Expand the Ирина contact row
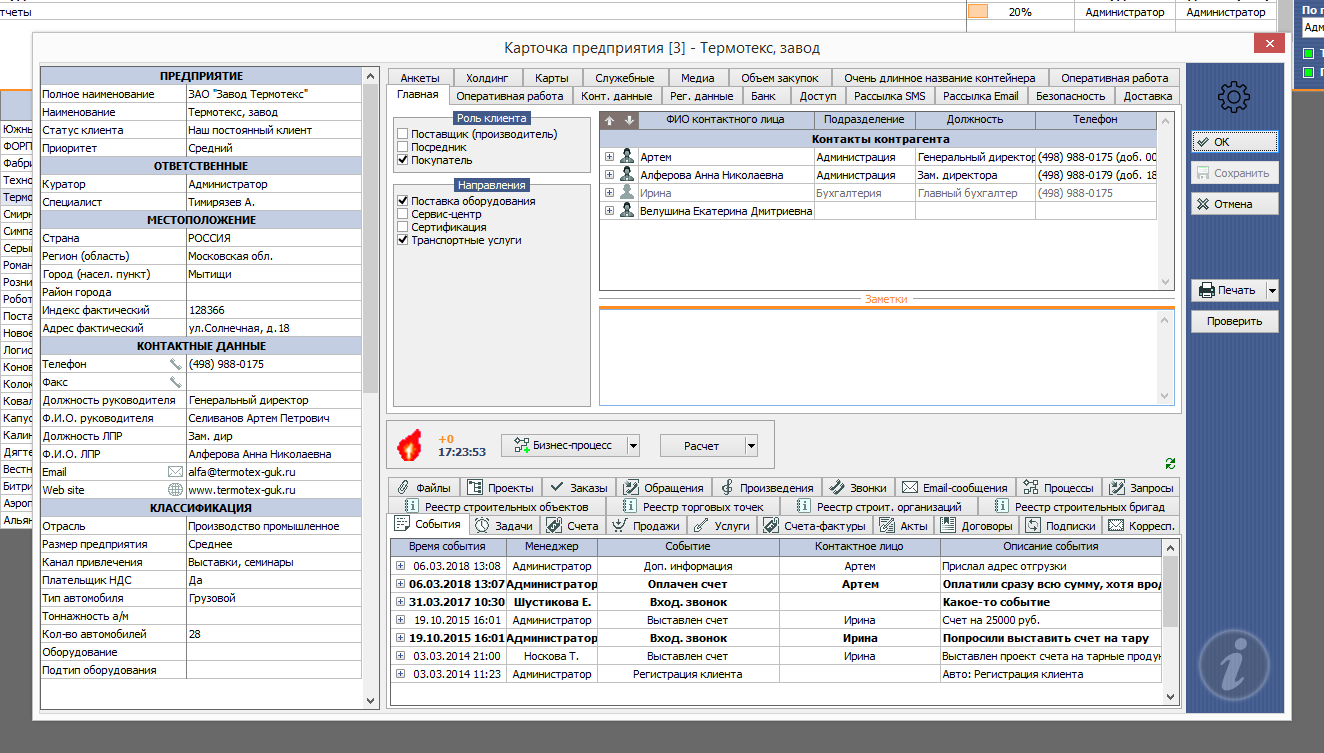This screenshot has height=753, width=1324. (609, 193)
